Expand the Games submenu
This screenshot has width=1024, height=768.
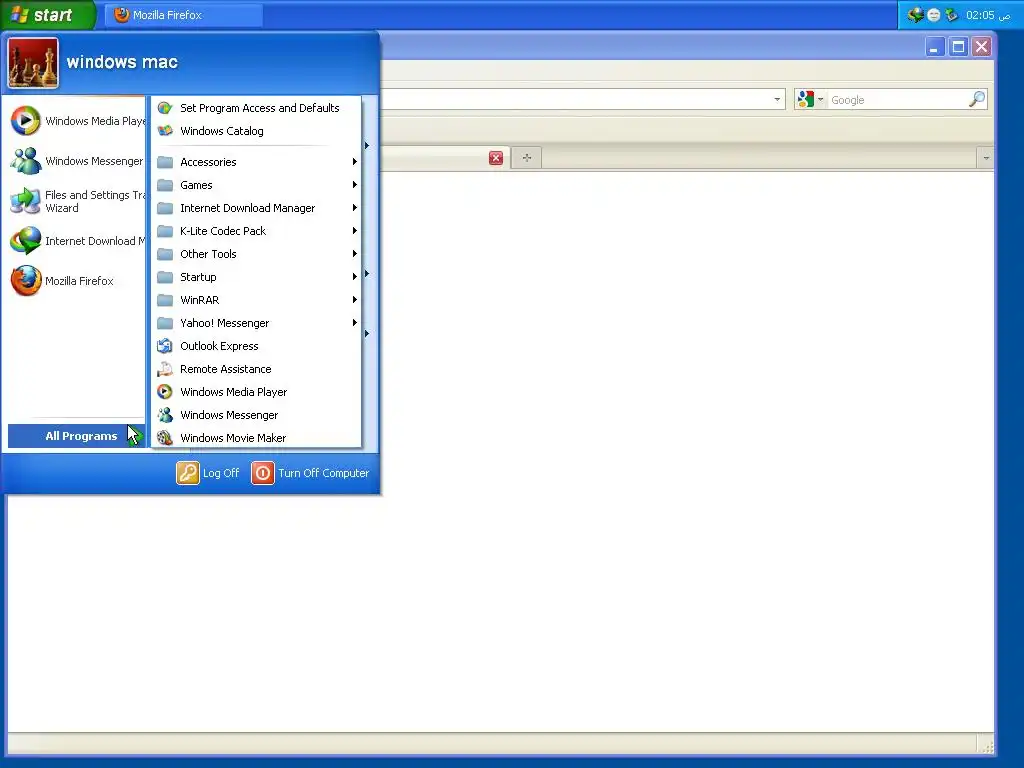point(256,185)
